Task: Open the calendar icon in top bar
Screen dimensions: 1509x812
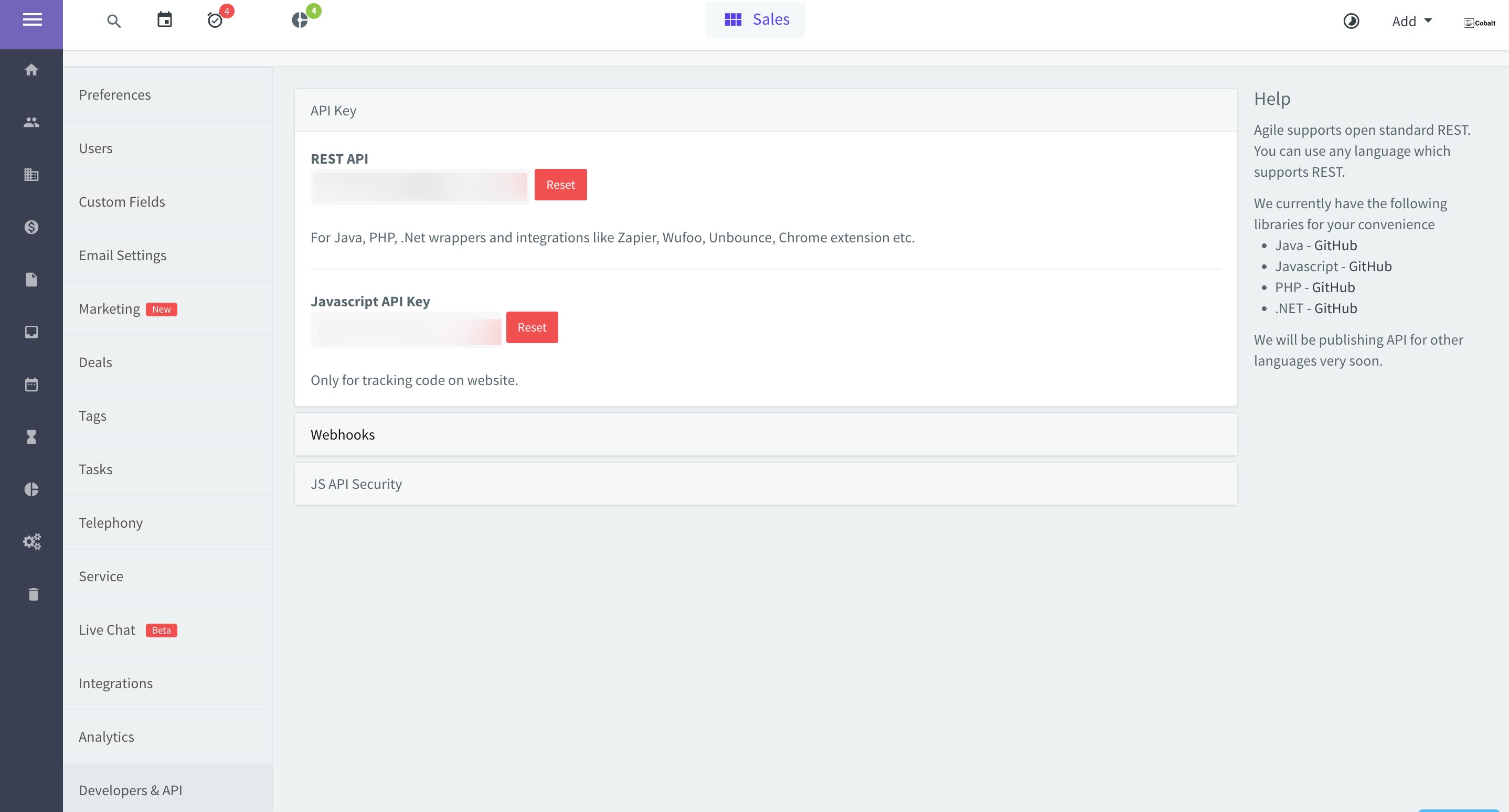Action: point(165,20)
